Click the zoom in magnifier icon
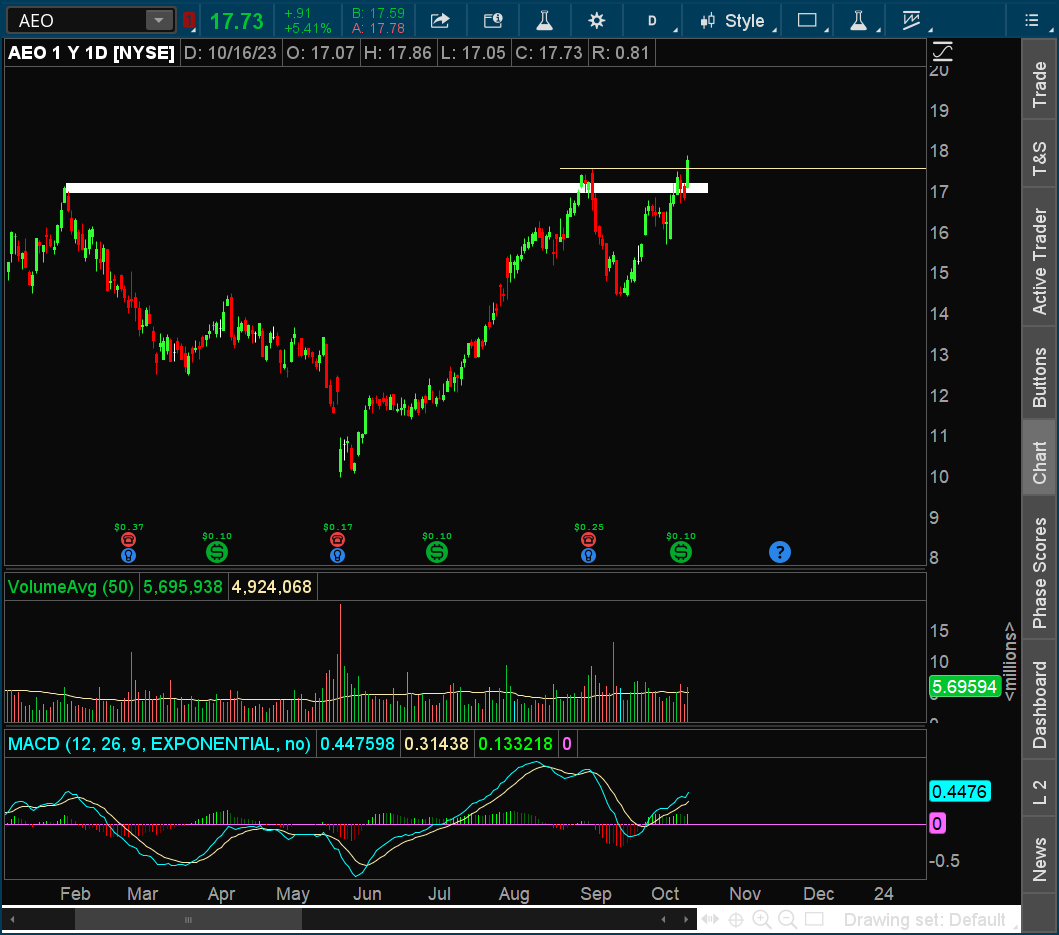 point(761,919)
